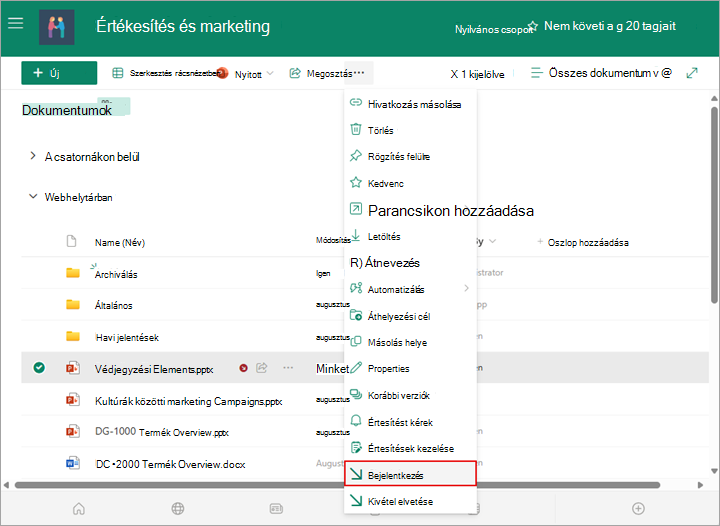Click the plus circle icon in bottom bar

[638, 508]
